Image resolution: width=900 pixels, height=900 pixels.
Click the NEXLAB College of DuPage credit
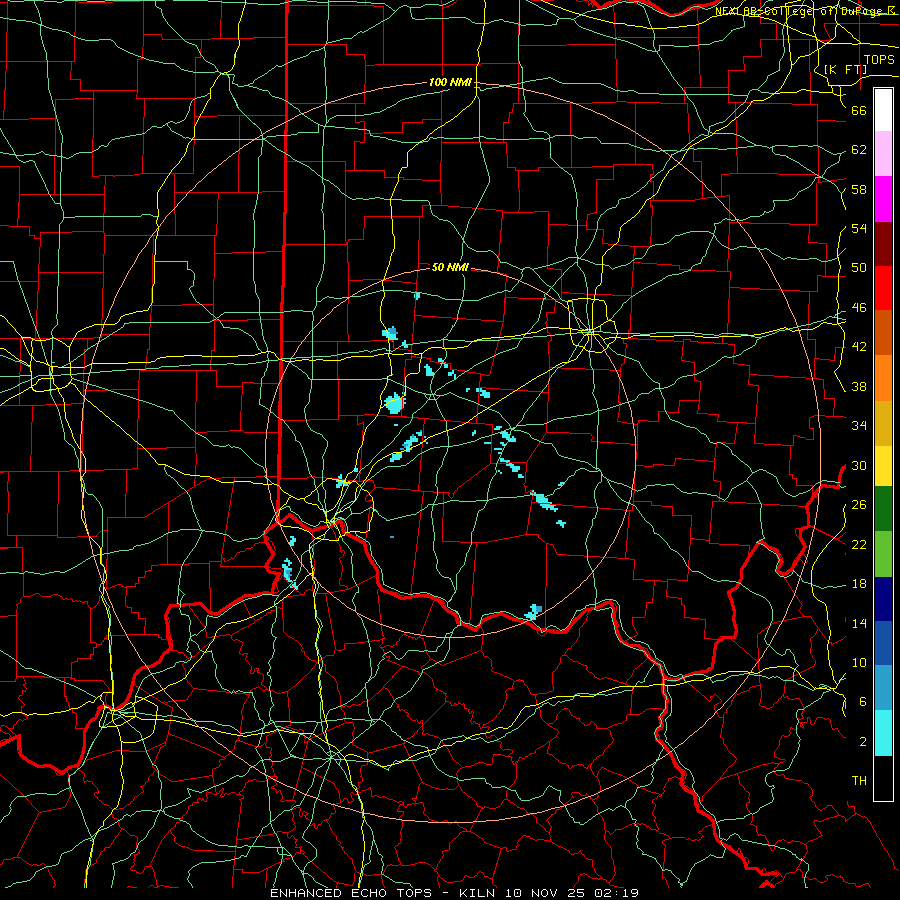(x=806, y=11)
